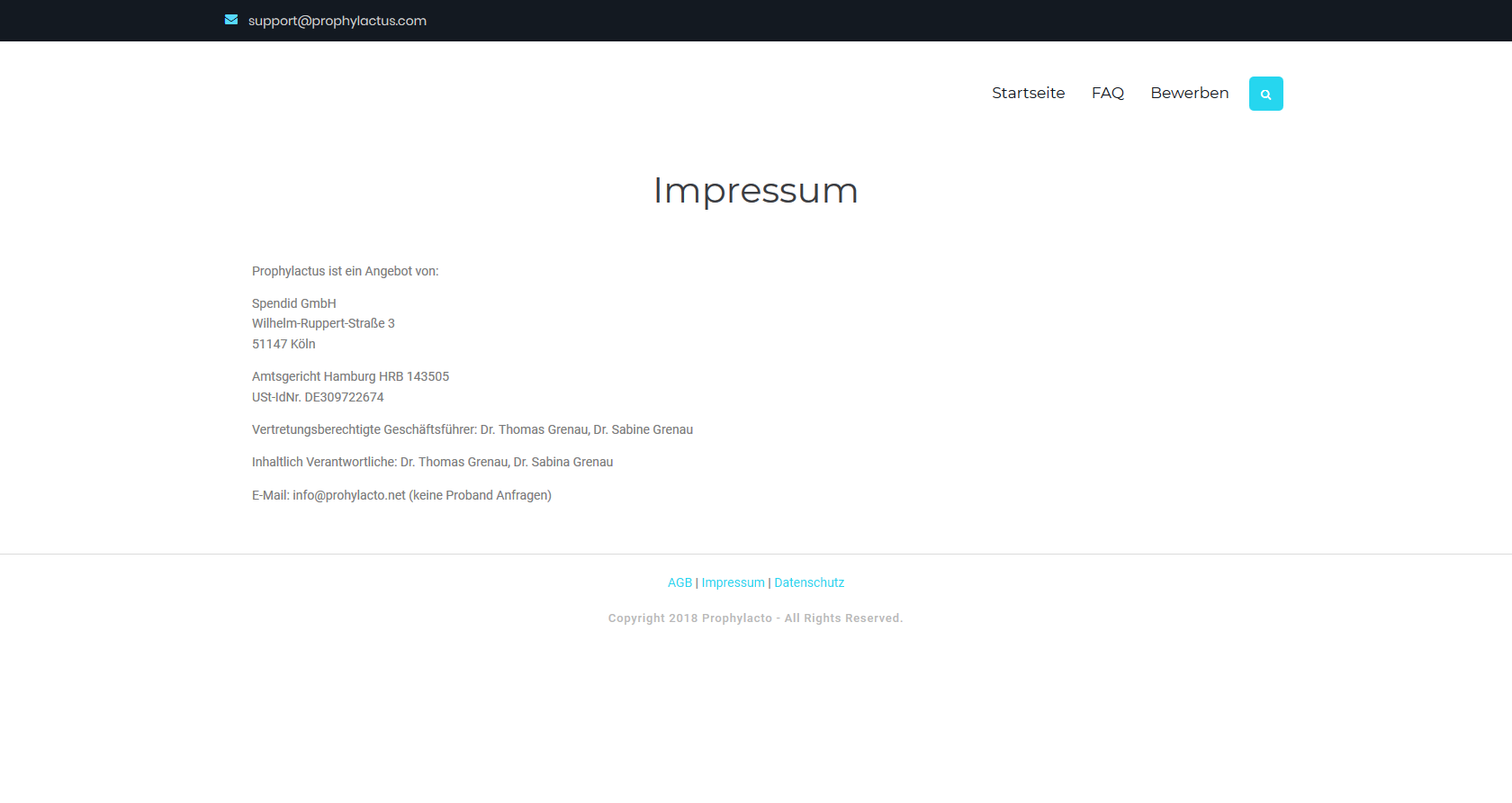Click the company name 'Spendid GmbH'
1512x803 pixels.
(x=294, y=303)
